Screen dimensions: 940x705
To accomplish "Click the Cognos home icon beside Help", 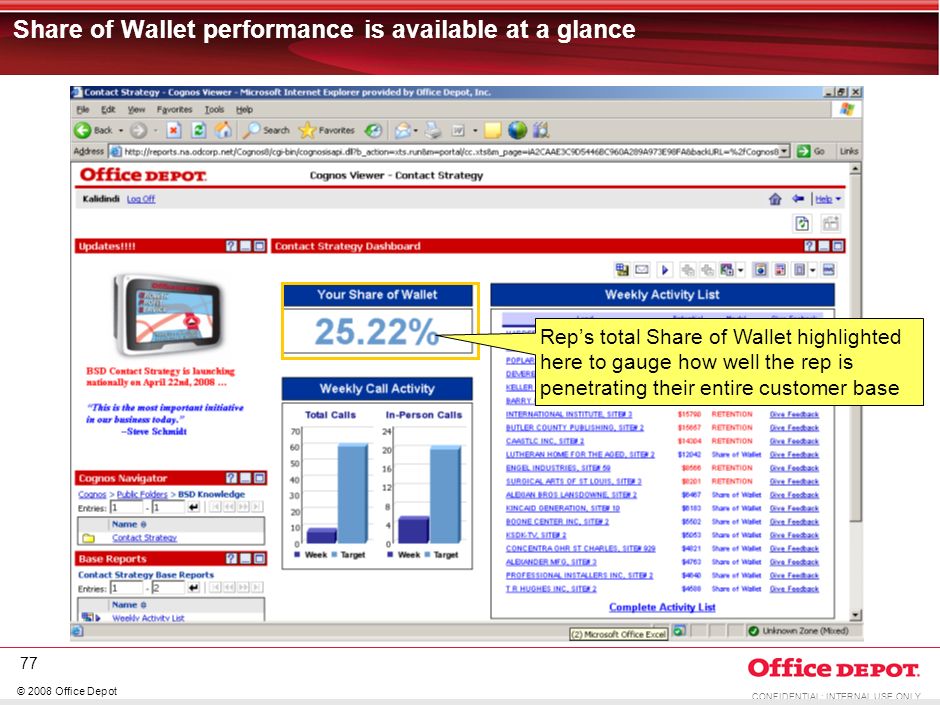I will [775, 199].
